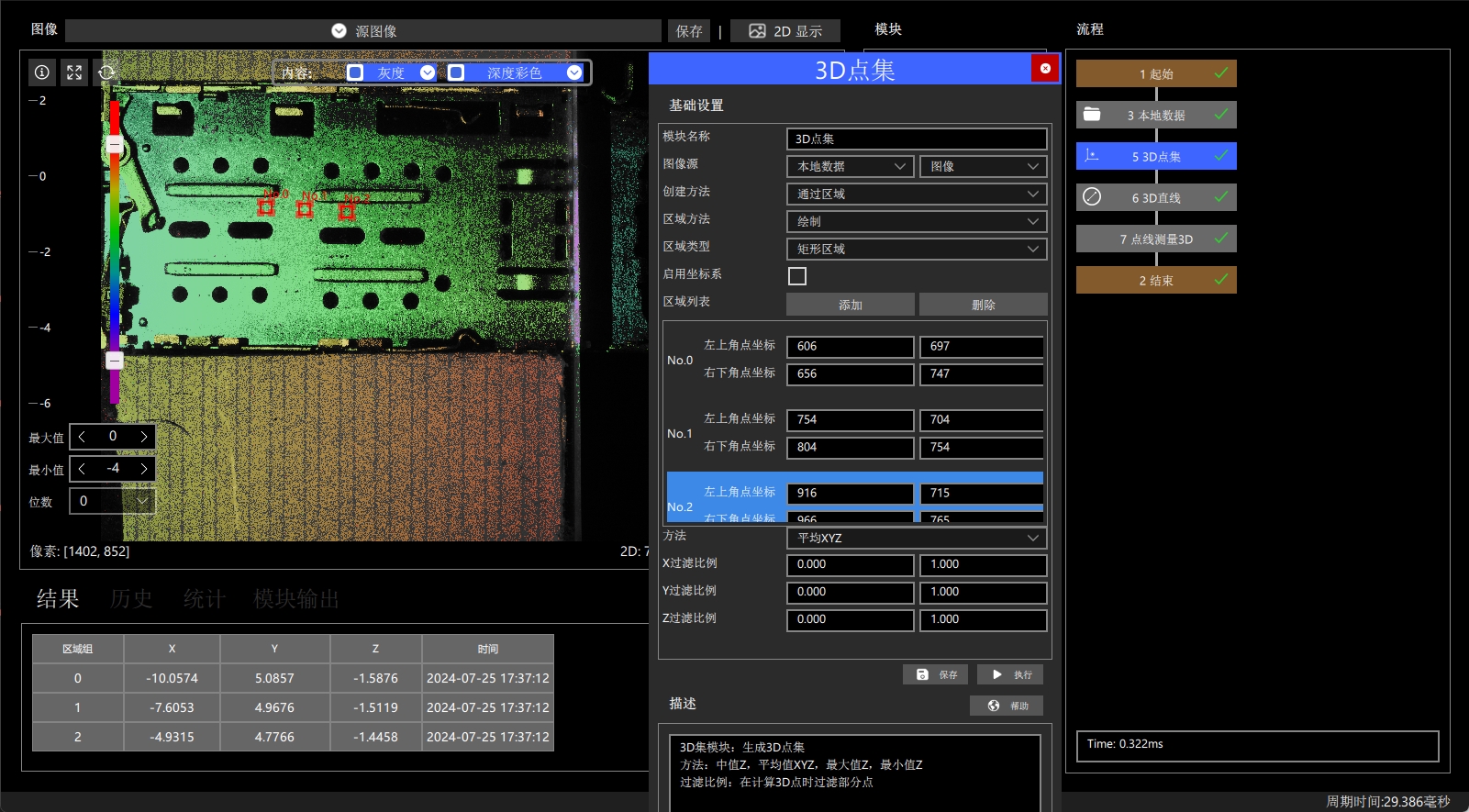Open the 区域类型 矩形区域 dropdown
1469x812 pixels.
coord(917,250)
